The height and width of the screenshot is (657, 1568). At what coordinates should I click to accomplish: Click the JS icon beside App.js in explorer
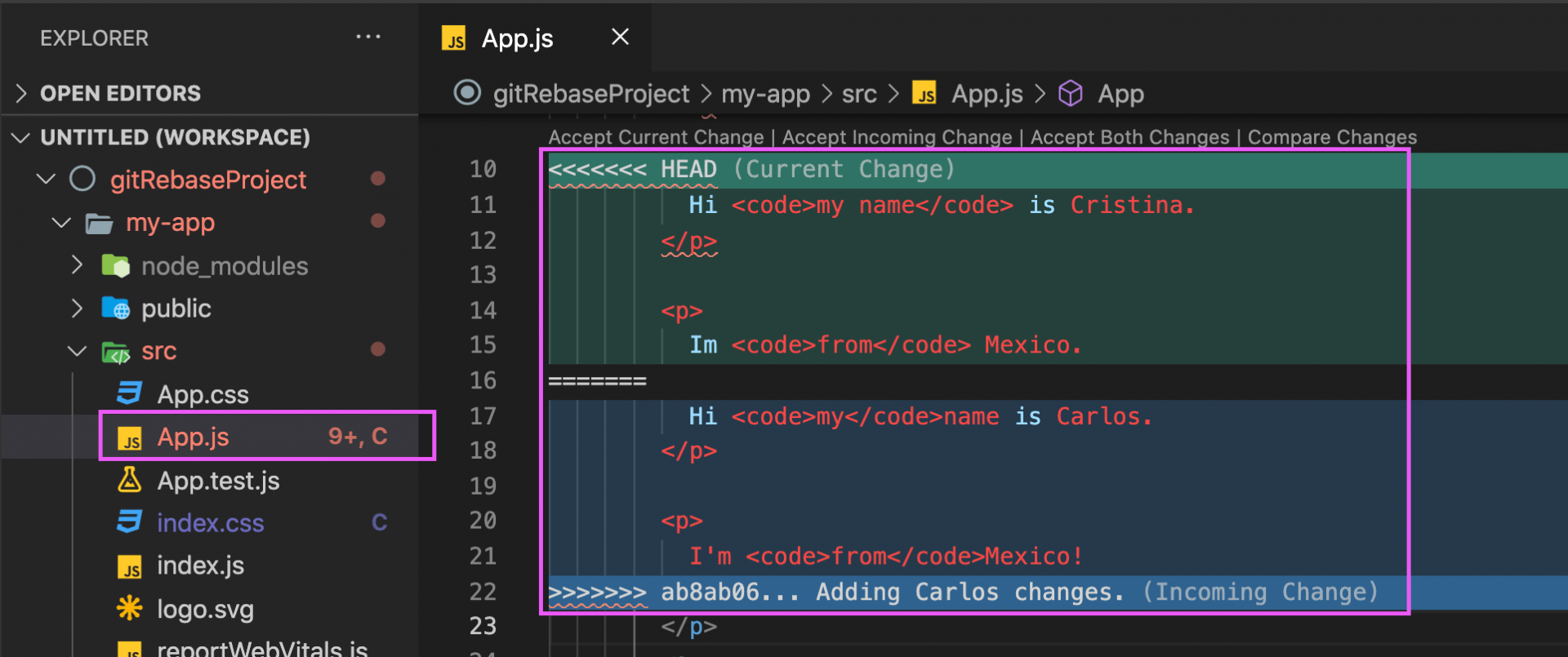(130, 438)
